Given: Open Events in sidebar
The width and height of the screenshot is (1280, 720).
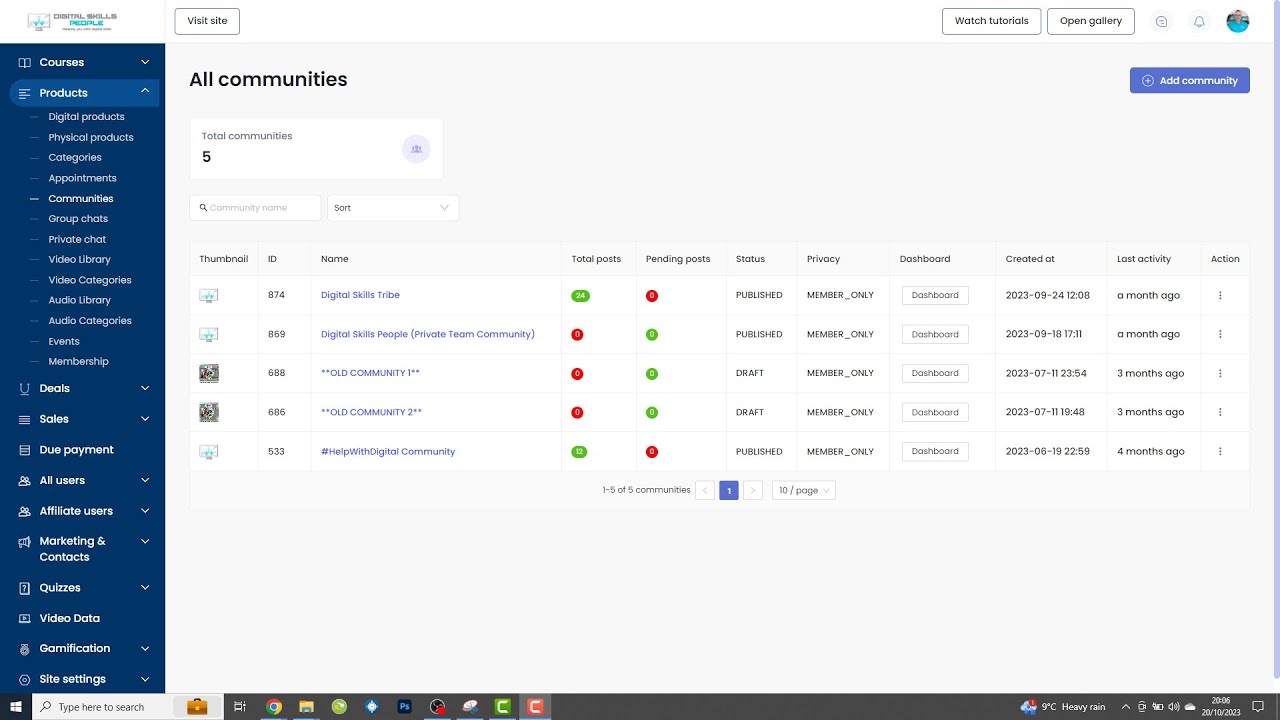Looking at the screenshot, I should click(64, 341).
